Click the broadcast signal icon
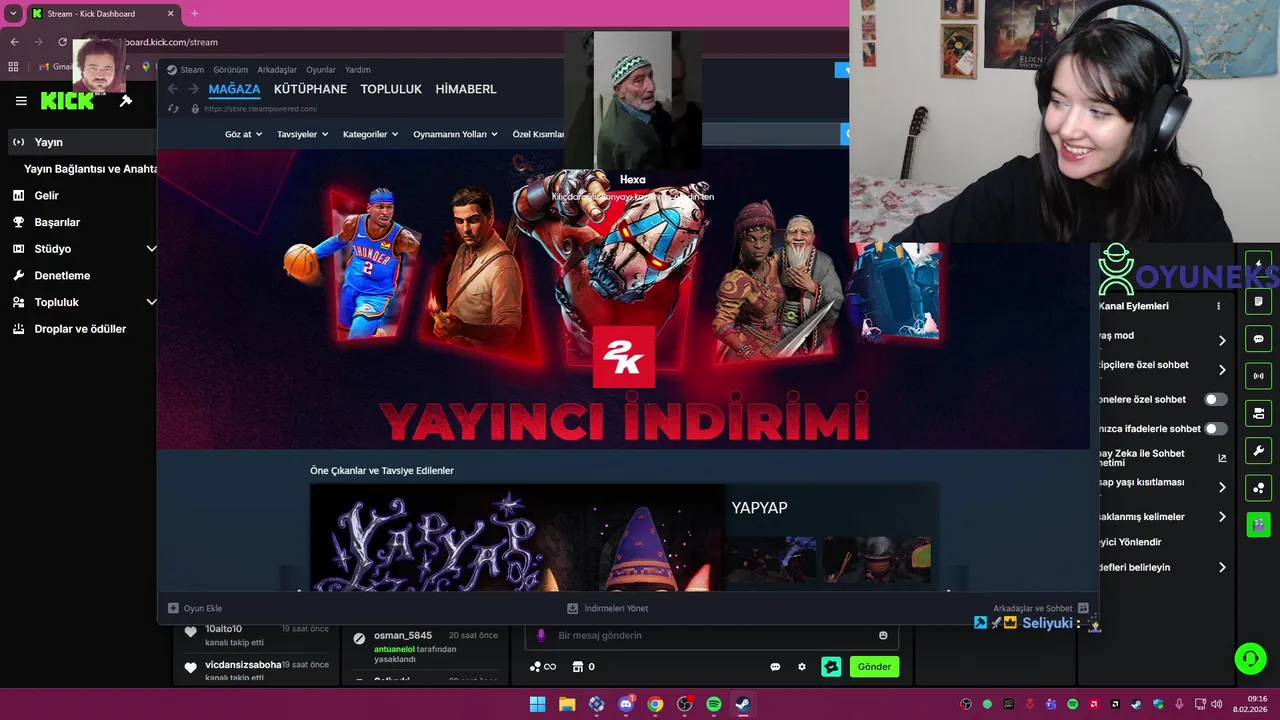 1258,376
